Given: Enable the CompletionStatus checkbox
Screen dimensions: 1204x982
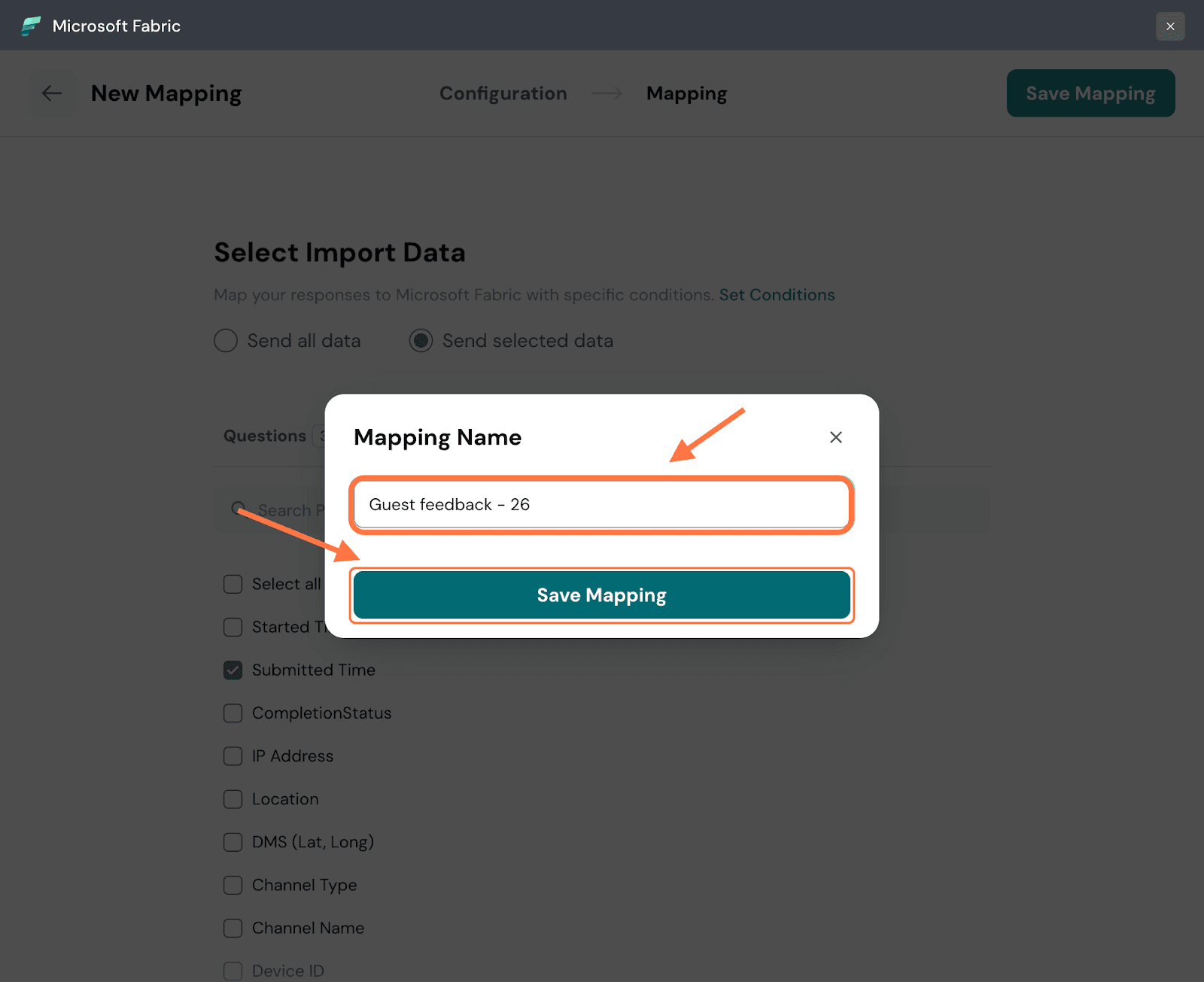Looking at the screenshot, I should point(233,713).
